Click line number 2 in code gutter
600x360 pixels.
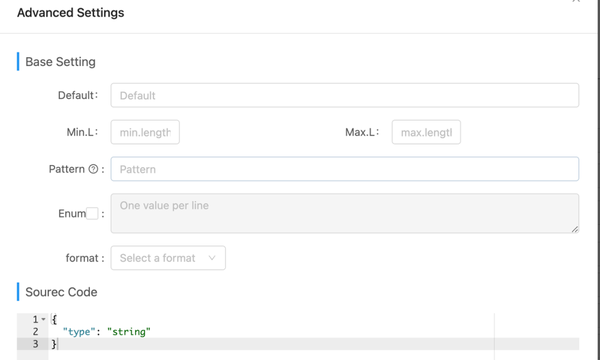(35, 332)
